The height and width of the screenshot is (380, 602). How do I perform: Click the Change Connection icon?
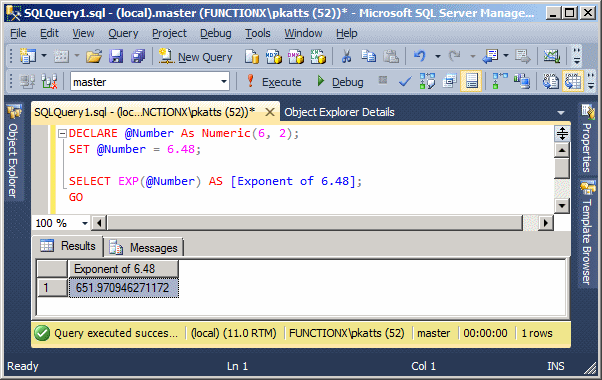click(50, 81)
